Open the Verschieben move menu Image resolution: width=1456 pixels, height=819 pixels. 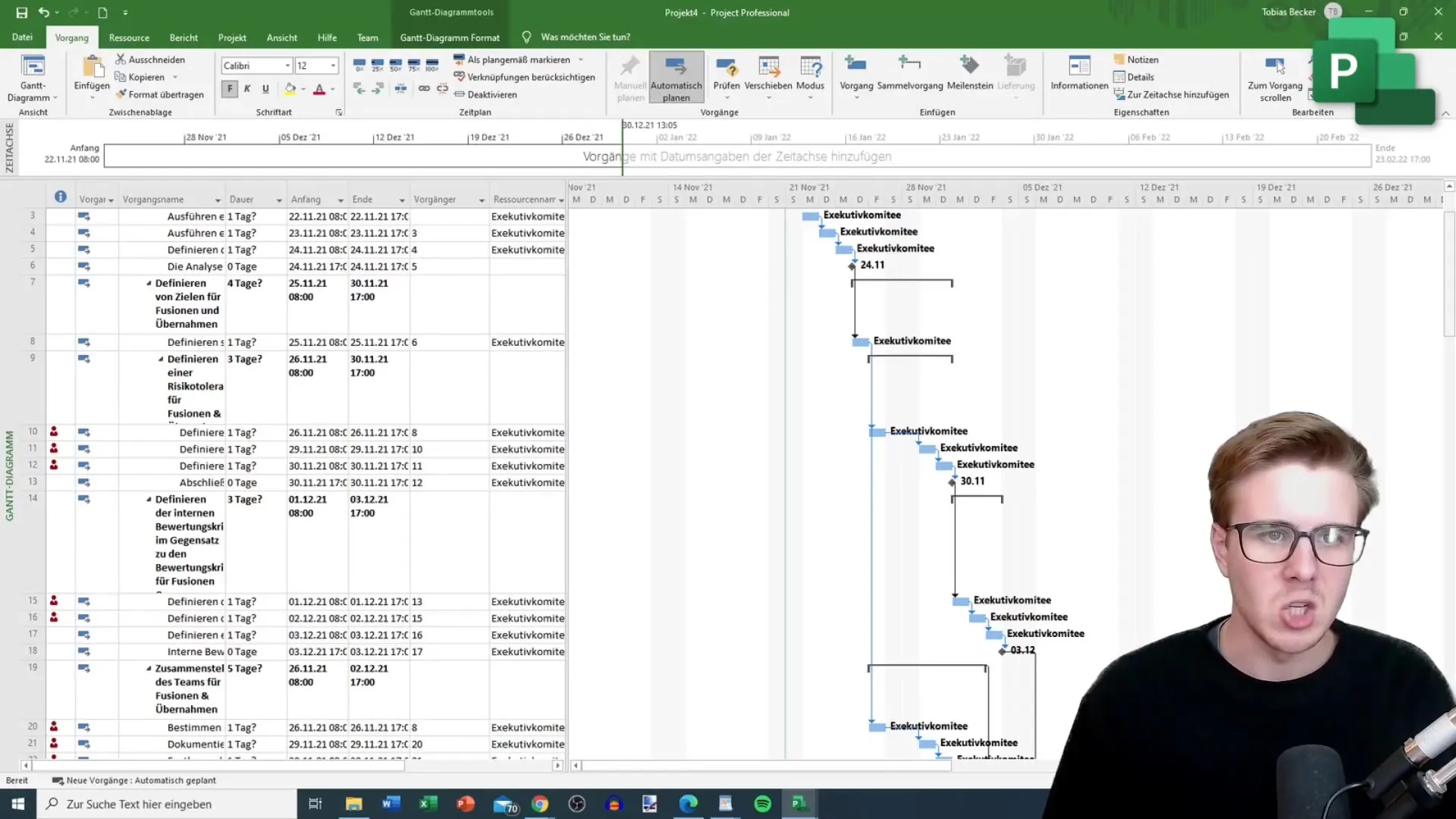[x=768, y=78]
